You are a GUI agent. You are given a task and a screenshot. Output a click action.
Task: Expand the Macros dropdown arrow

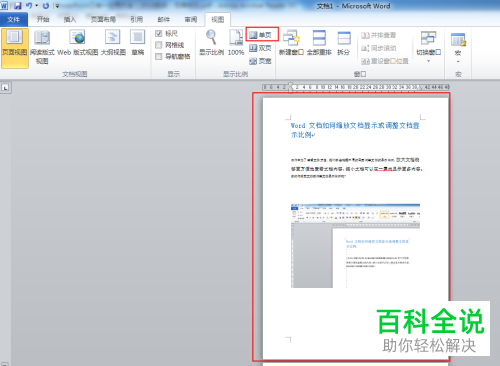pos(458,62)
